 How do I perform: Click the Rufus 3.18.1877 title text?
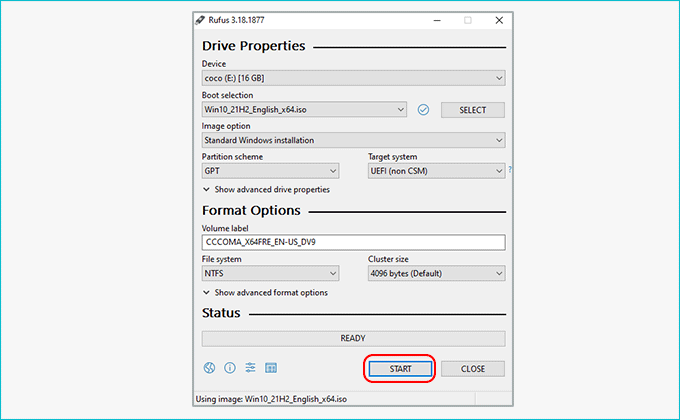tap(236, 20)
